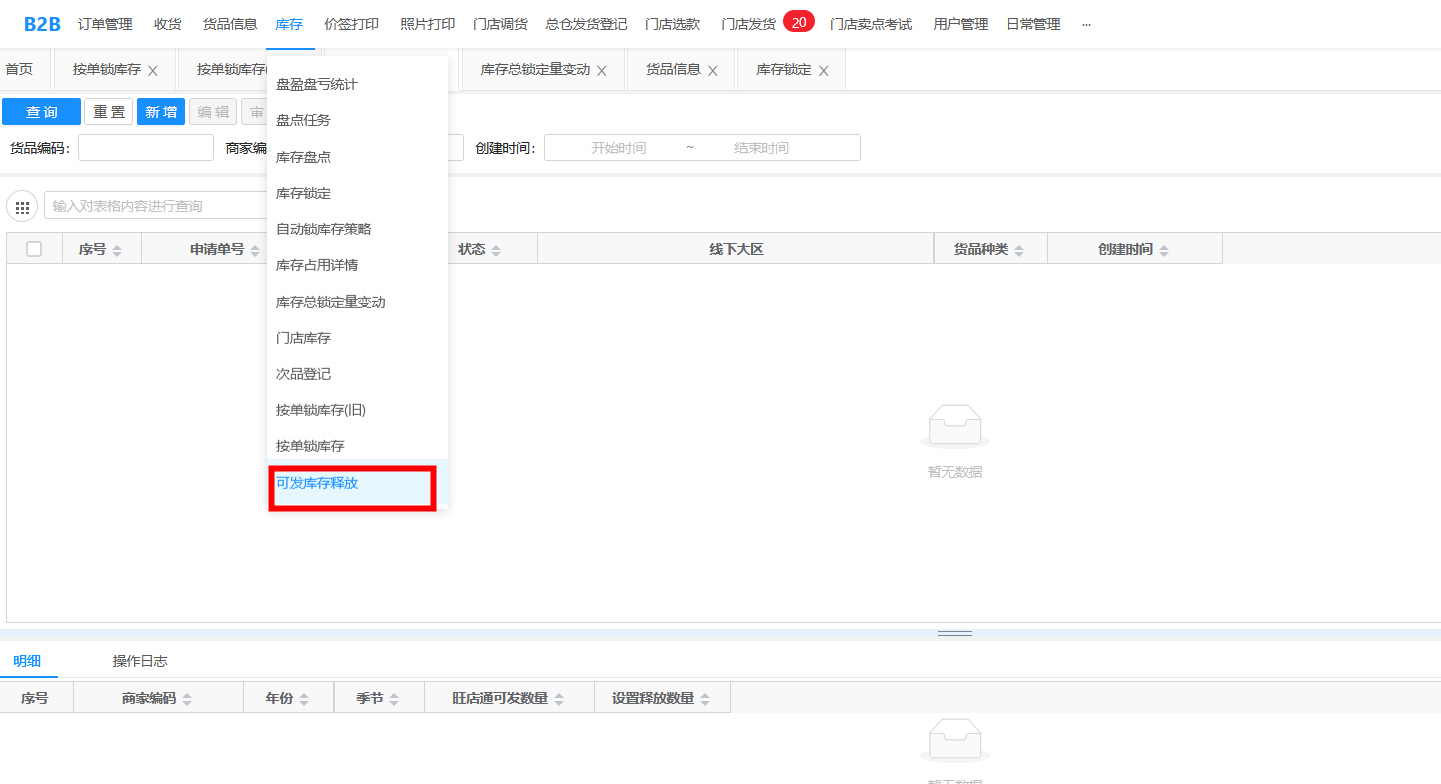Screen dimensions: 1441x784
Task: Choose 库存盘点 in the 库存 menu
Action: [303, 157]
